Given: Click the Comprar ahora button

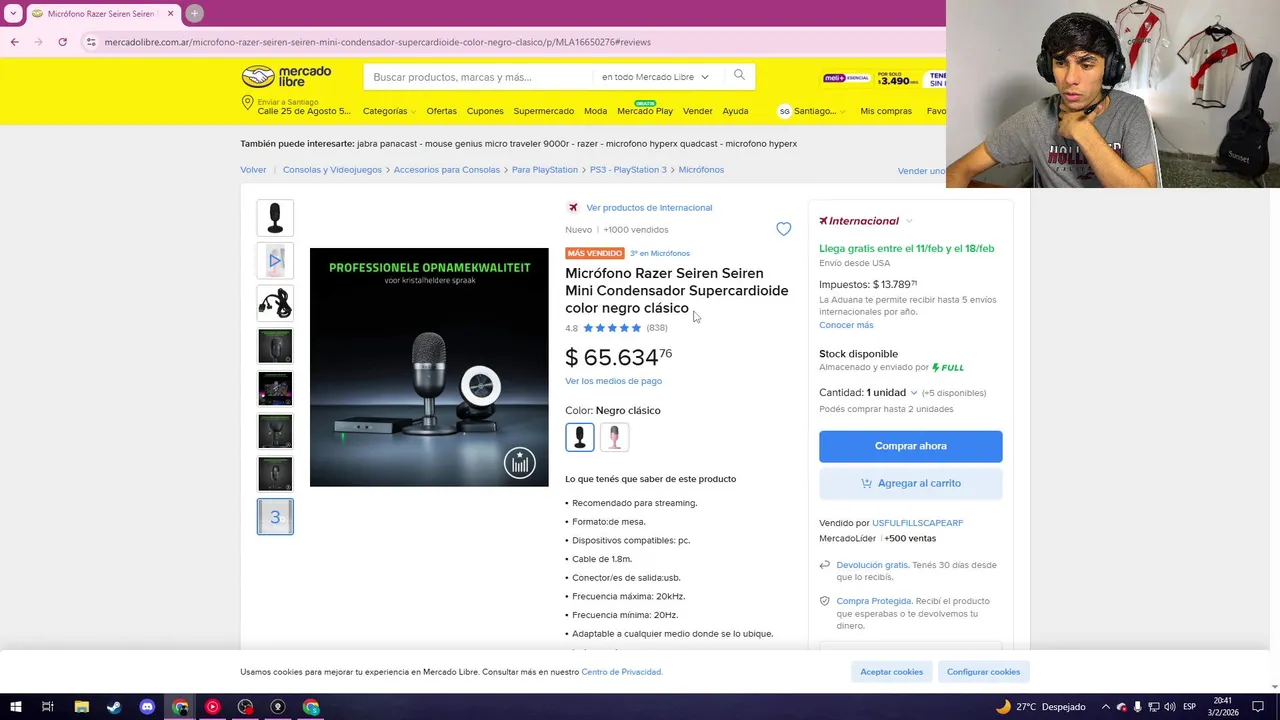Looking at the screenshot, I should (910, 446).
